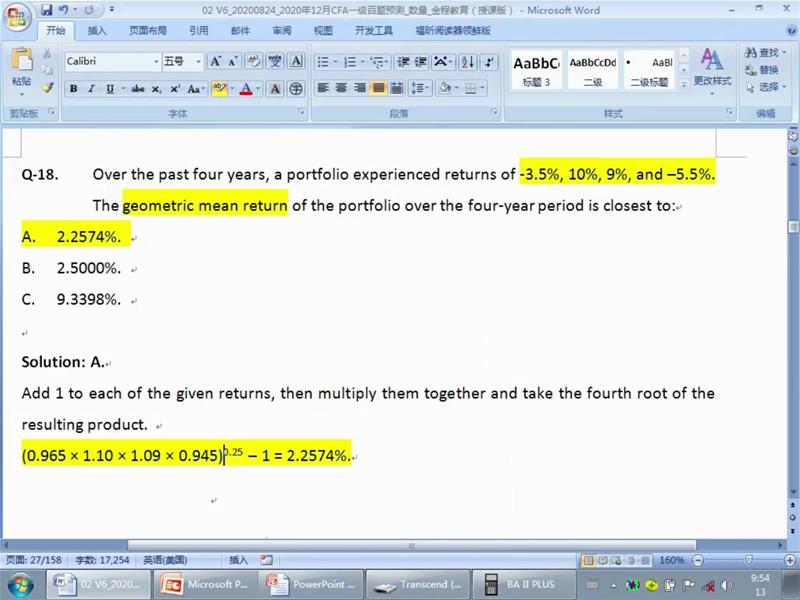Click the 替换 replace button
Image resolution: width=800 pixels, height=600 pixels.
coord(761,70)
